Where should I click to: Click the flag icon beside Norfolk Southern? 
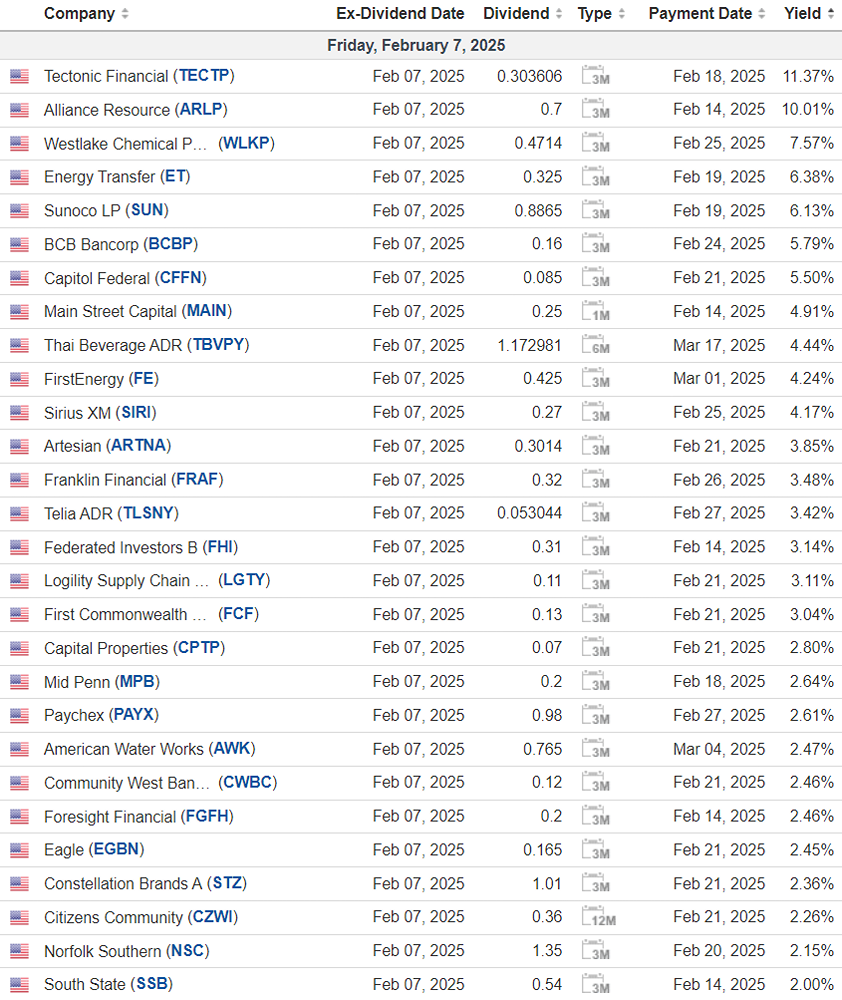point(19,951)
